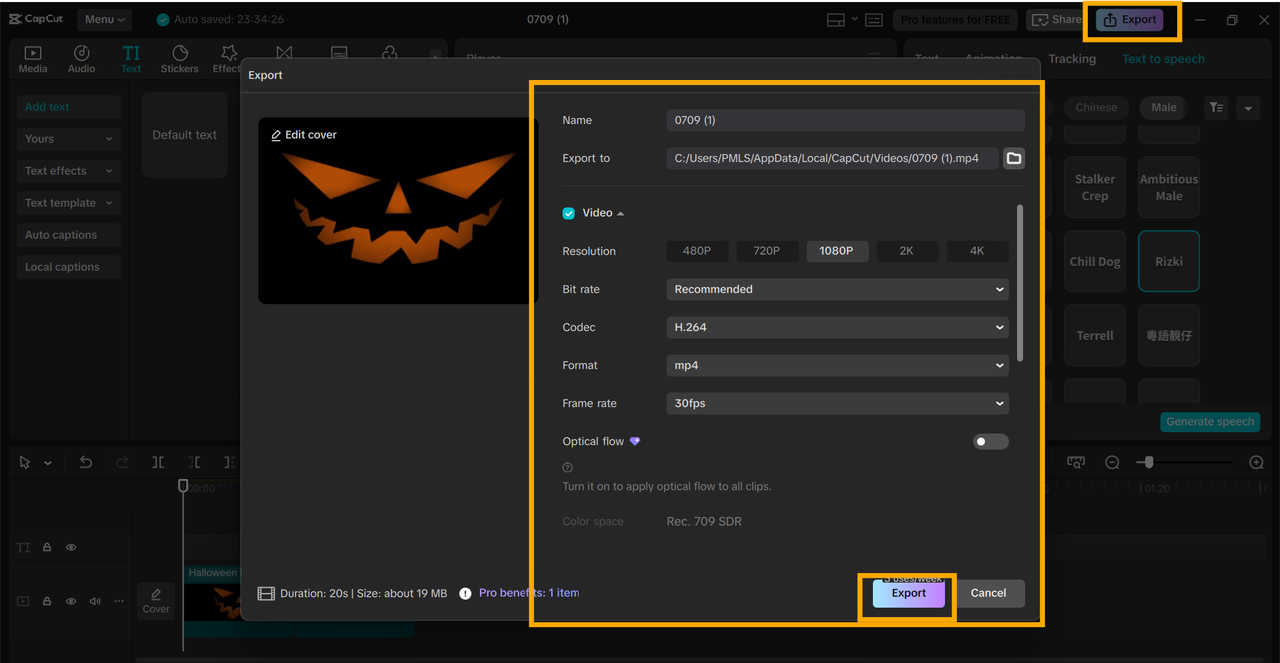Image resolution: width=1280 pixels, height=663 pixels.
Task: Switch to the Text to speech tab
Action: [x=1163, y=59]
